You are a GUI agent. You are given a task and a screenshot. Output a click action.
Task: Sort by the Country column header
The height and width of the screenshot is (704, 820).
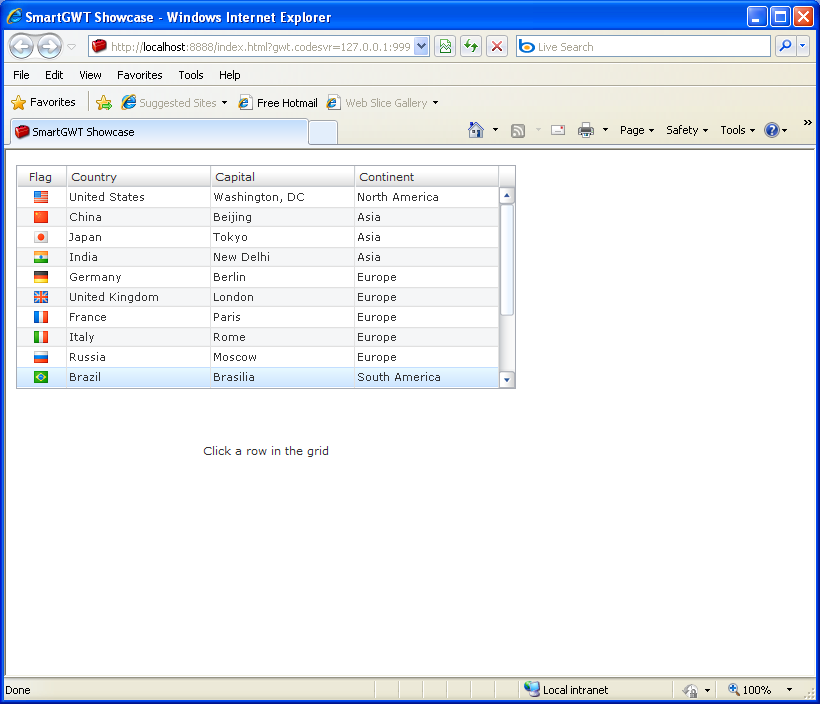point(139,177)
